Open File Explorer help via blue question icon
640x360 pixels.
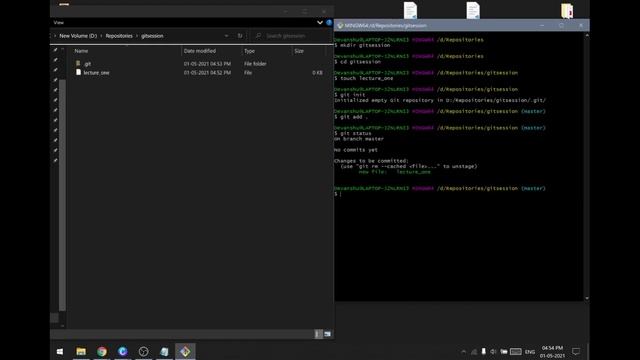click(x=329, y=22)
